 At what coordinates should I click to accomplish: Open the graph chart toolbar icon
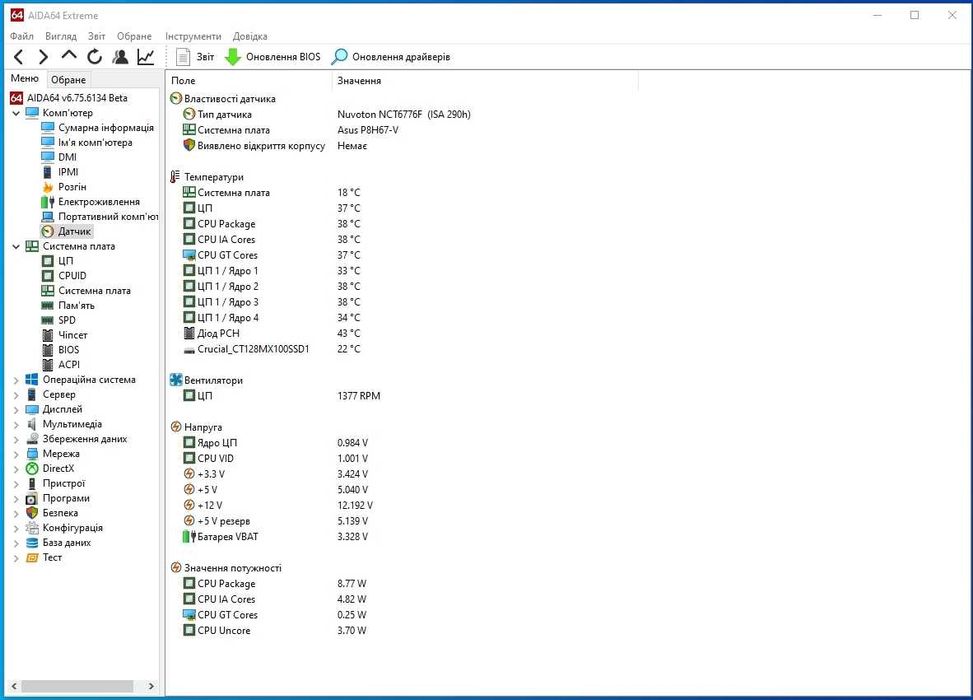[x=146, y=57]
